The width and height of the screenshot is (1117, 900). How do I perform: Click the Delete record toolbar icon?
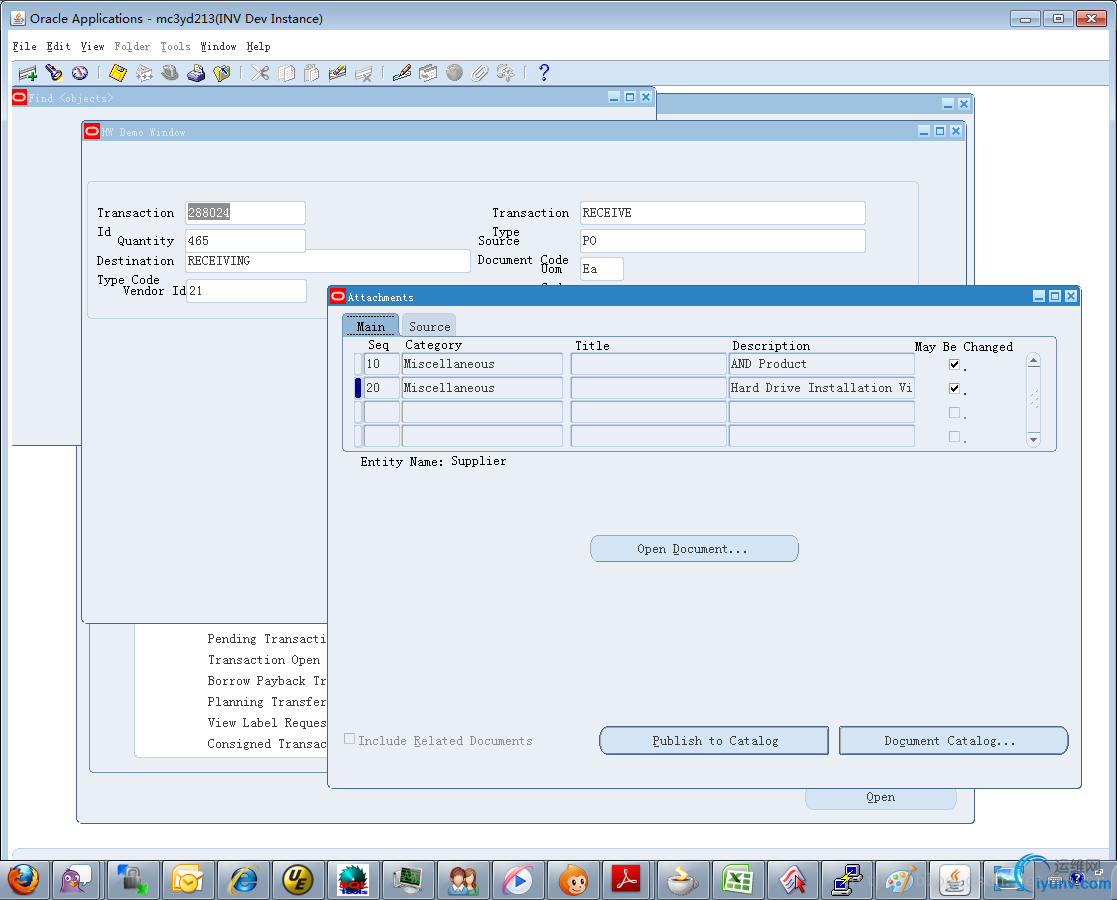[x=363, y=73]
